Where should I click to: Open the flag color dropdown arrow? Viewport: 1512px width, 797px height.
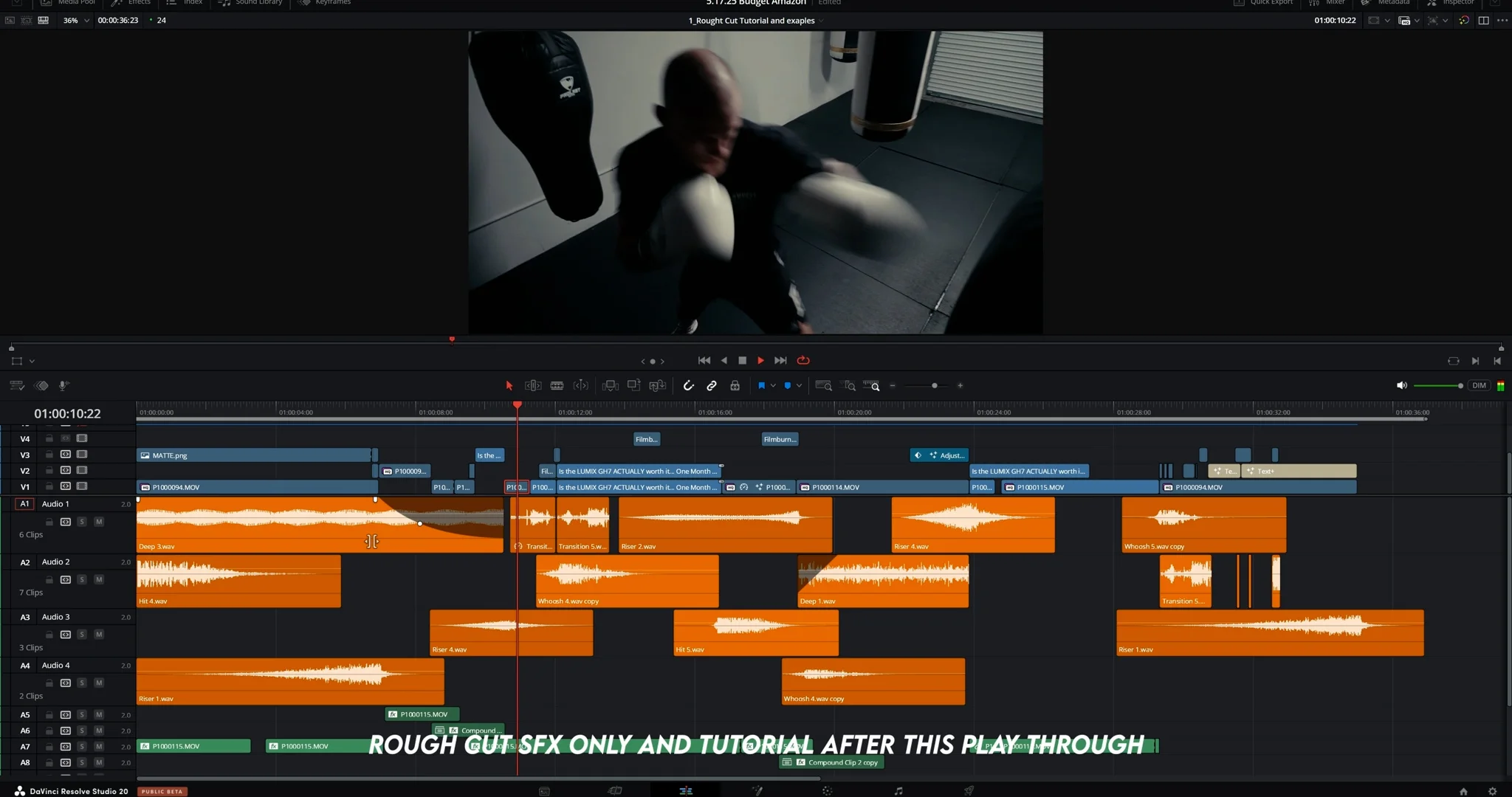(773, 385)
